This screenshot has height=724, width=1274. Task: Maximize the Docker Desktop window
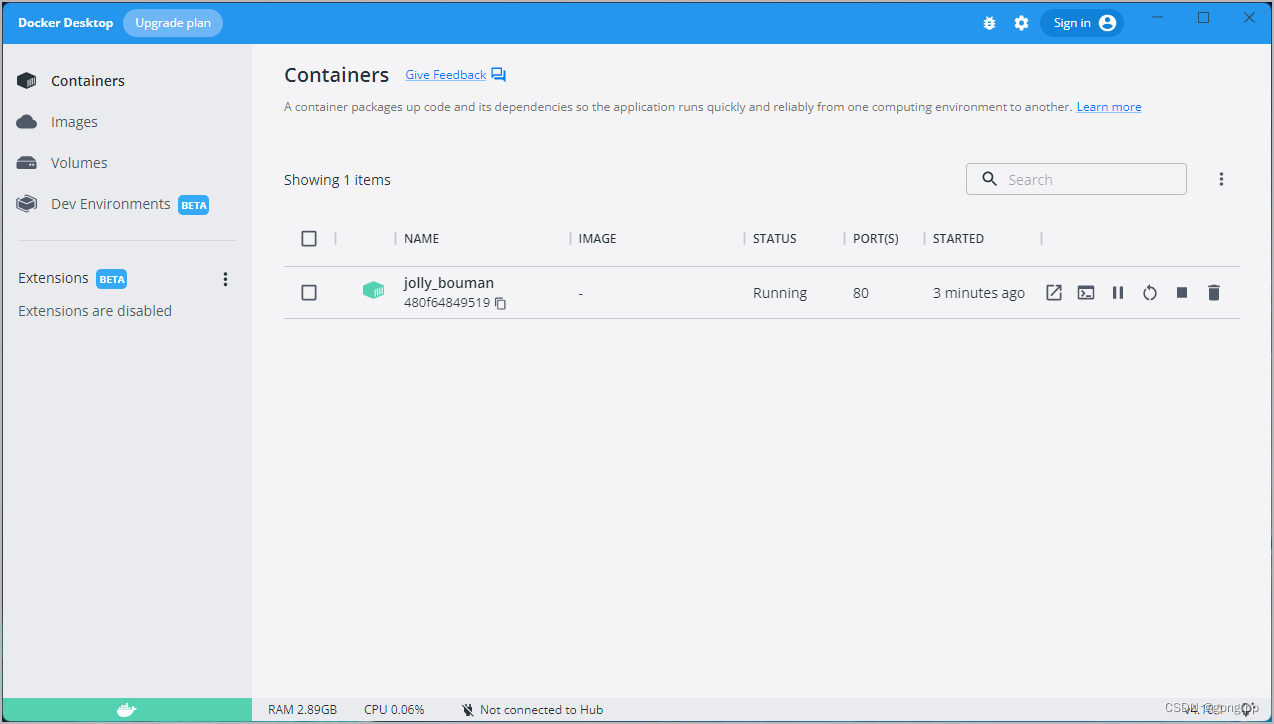pos(1204,17)
